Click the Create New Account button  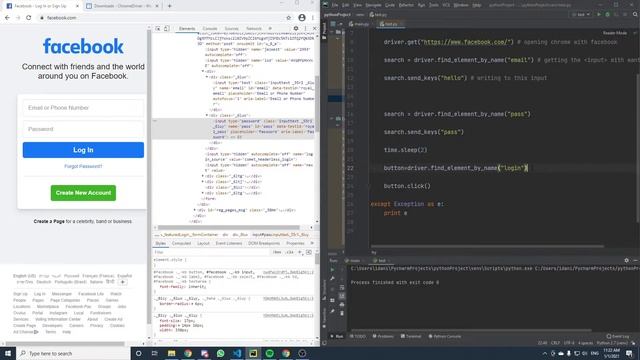(x=83, y=193)
